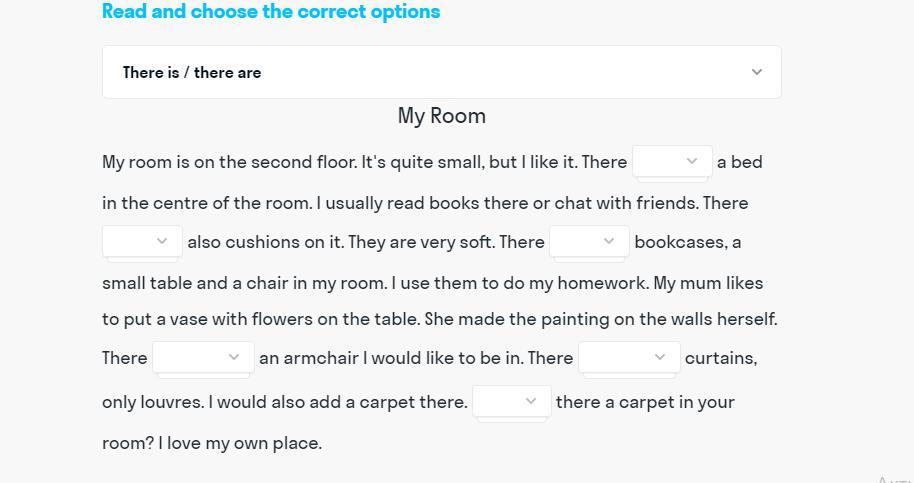Open the dropdown before "also cushions on it"
The image size is (914, 483).
point(142,241)
